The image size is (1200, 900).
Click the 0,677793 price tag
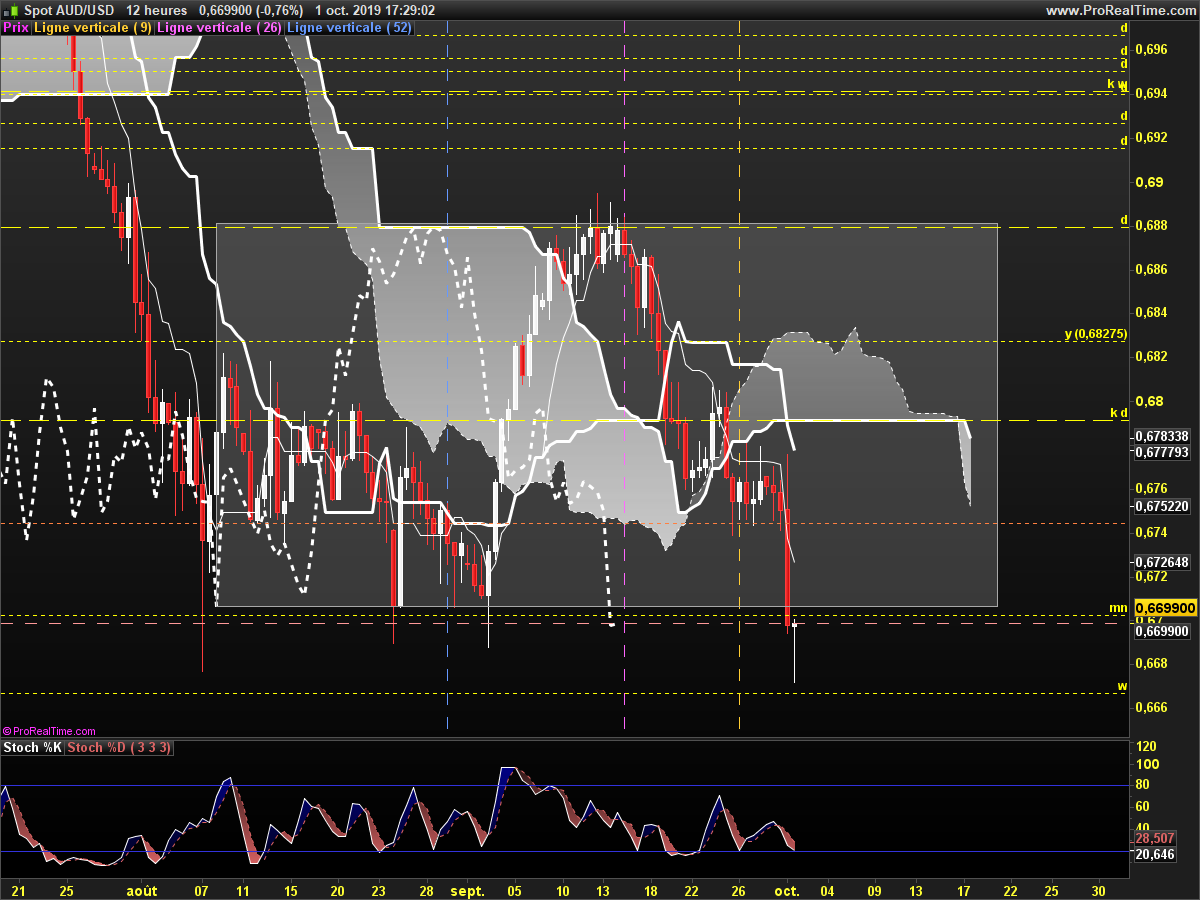pyautogui.click(x=1162, y=452)
